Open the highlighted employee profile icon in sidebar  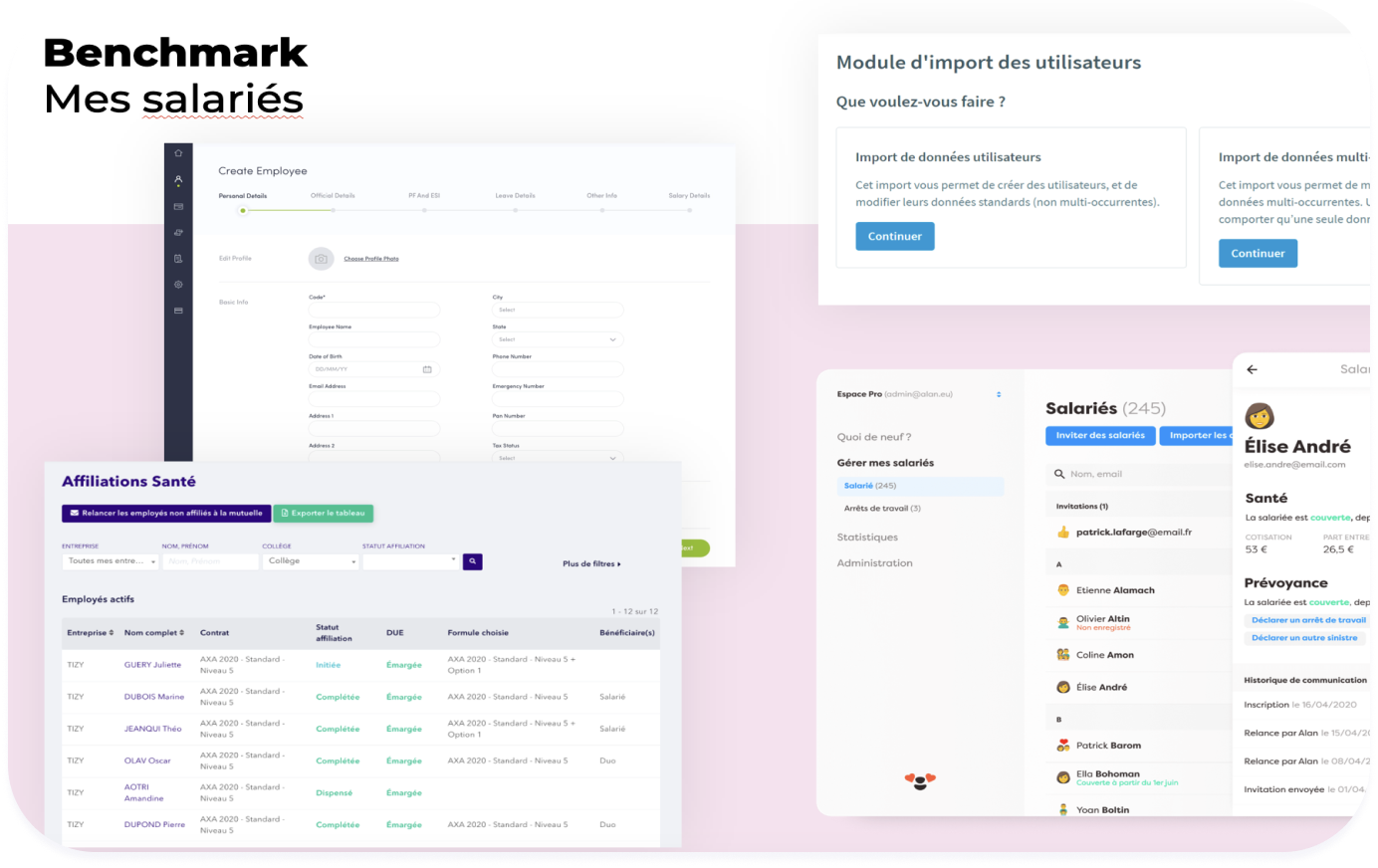[x=177, y=179]
